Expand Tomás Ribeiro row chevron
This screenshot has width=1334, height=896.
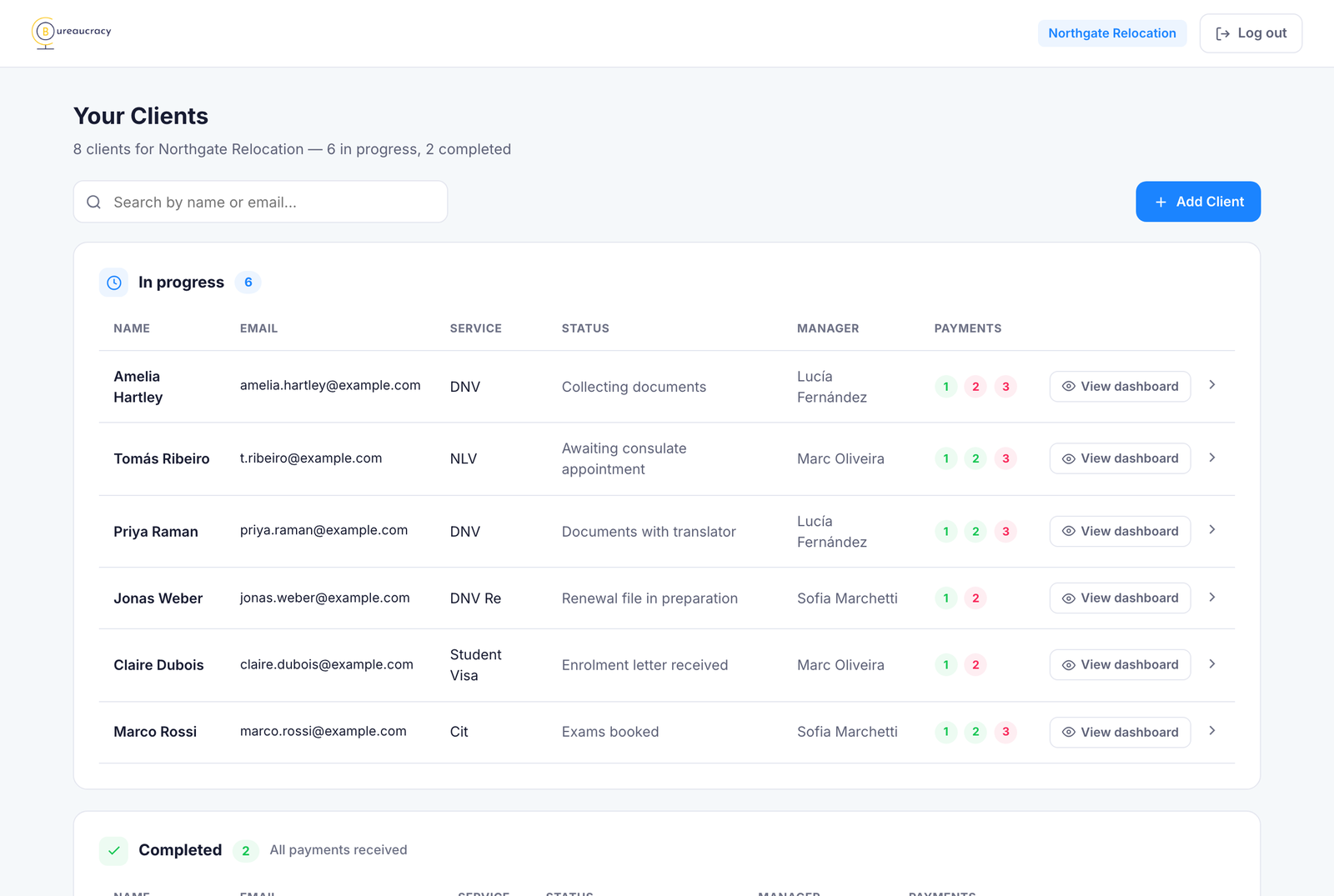click(x=1212, y=458)
